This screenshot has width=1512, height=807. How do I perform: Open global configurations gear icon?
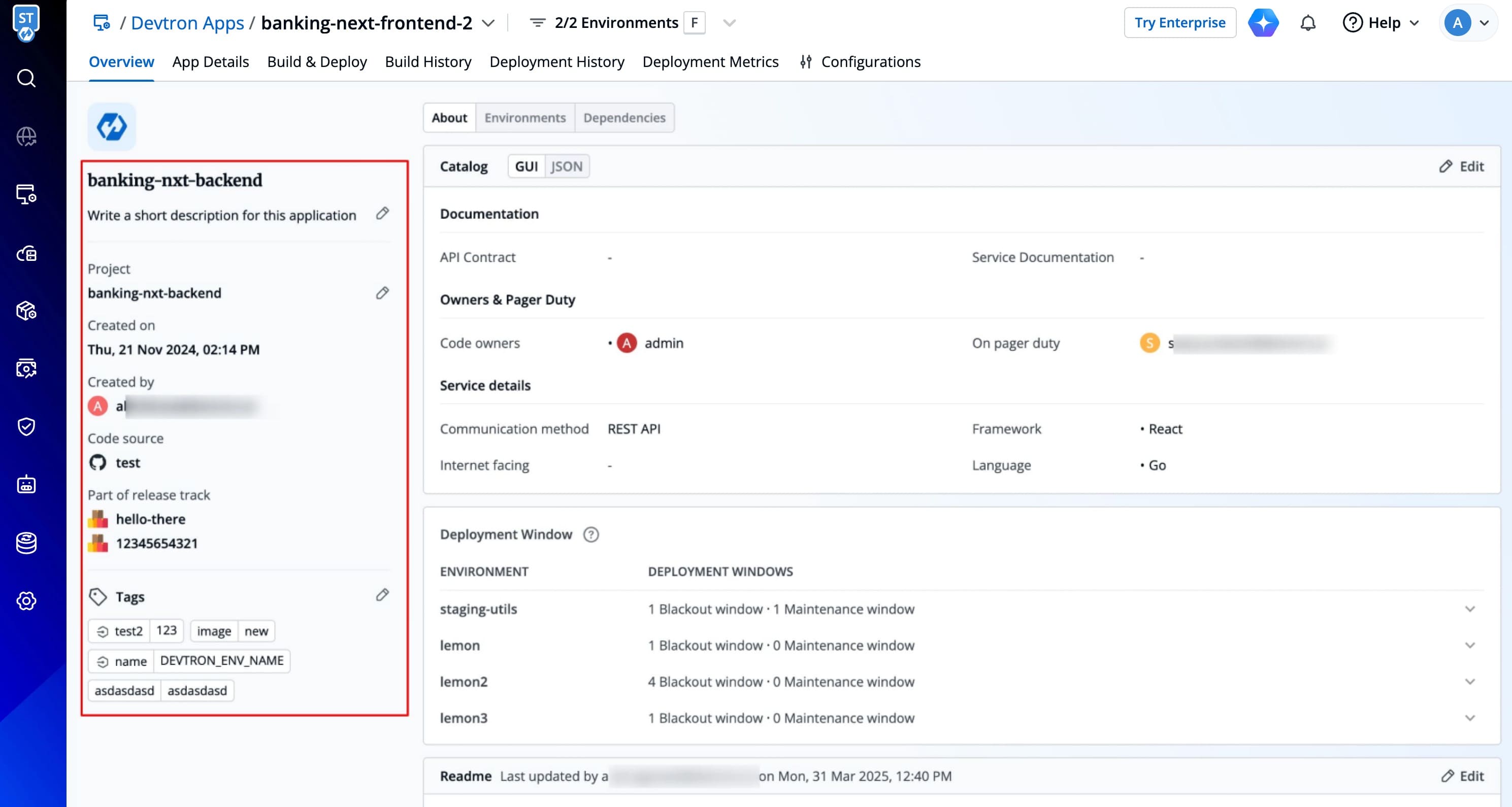click(x=26, y=600)
